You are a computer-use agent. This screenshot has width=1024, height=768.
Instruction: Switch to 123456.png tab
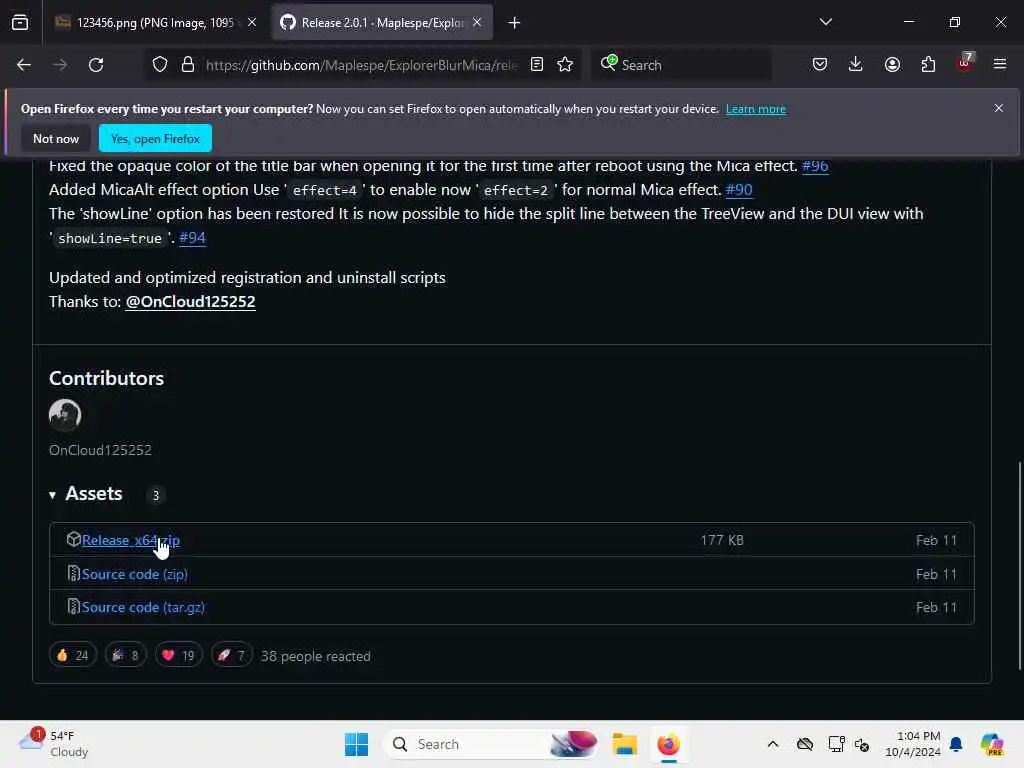155,23
